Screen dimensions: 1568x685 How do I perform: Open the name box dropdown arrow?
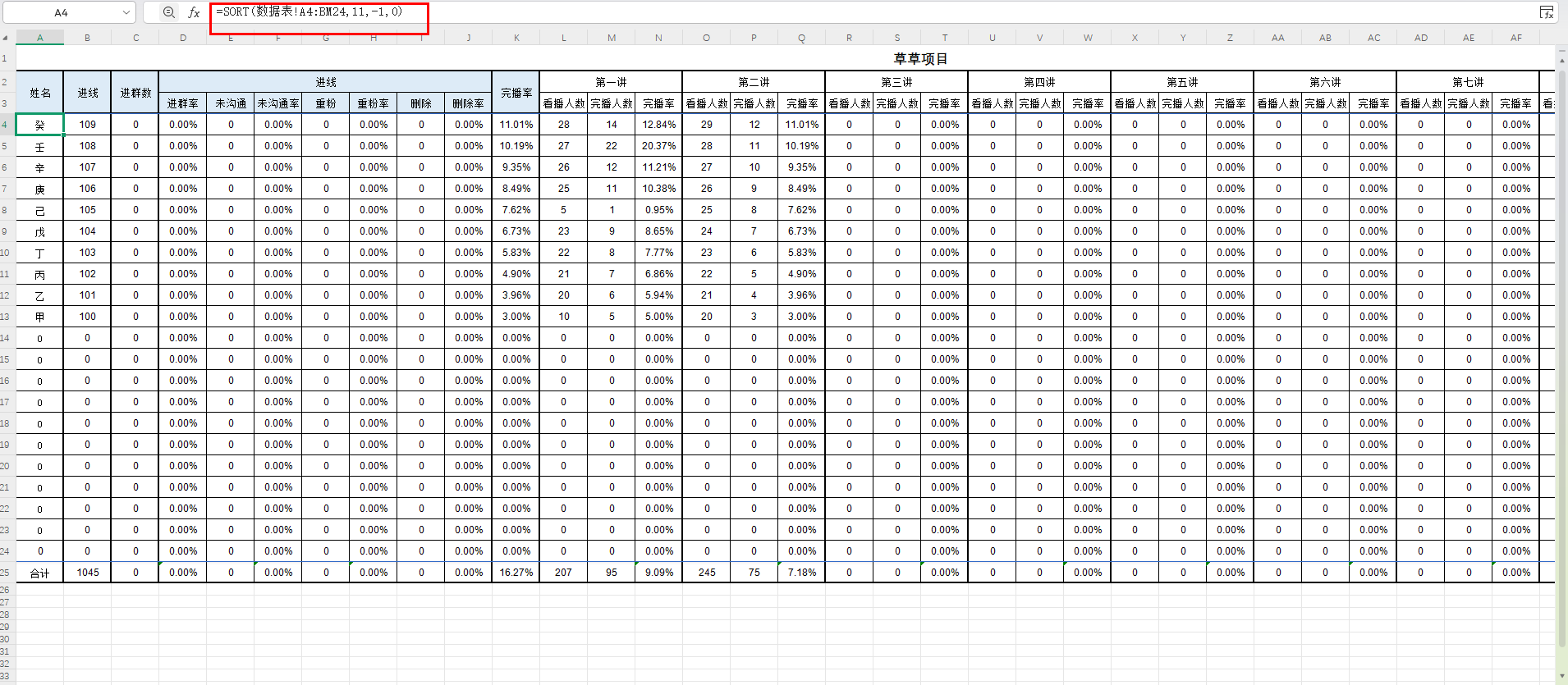click(126, 12)
